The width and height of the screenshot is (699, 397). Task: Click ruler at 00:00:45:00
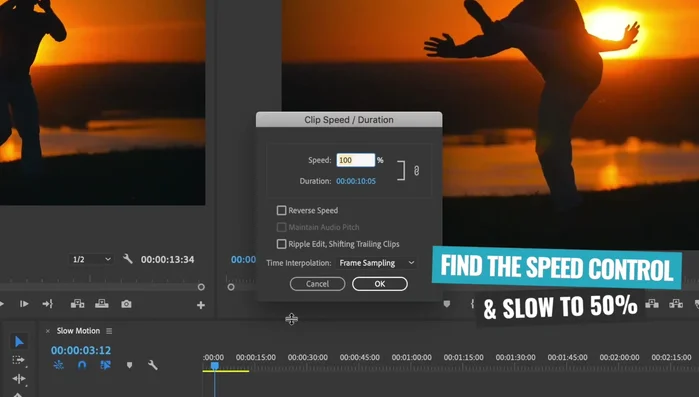click(360, 357)
